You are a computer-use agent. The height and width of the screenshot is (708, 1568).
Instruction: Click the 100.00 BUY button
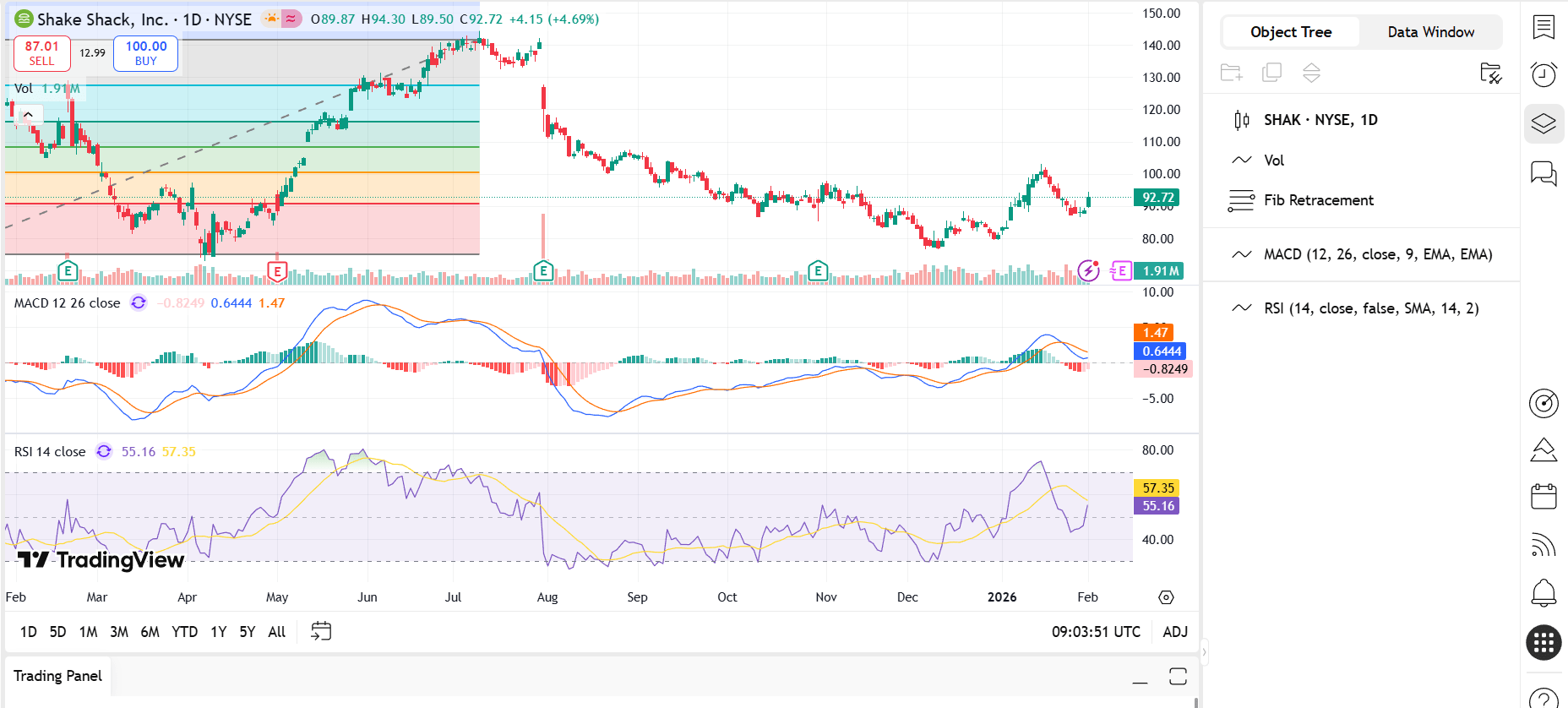pos(146,53)
